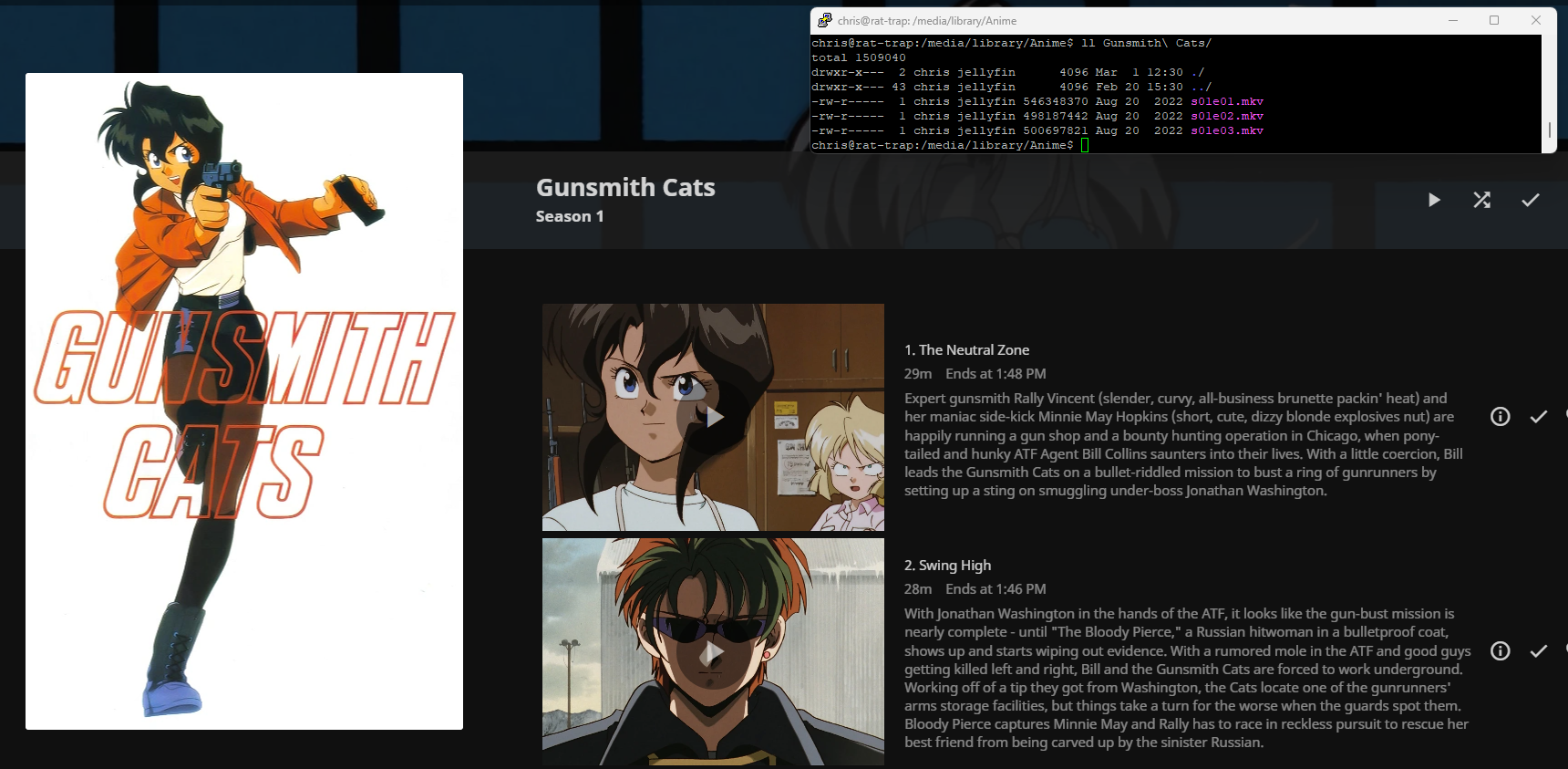Viewport: 1568px width, 769px height.
Task: Mark entire Season 1 as played
Action: [1531, 200]
